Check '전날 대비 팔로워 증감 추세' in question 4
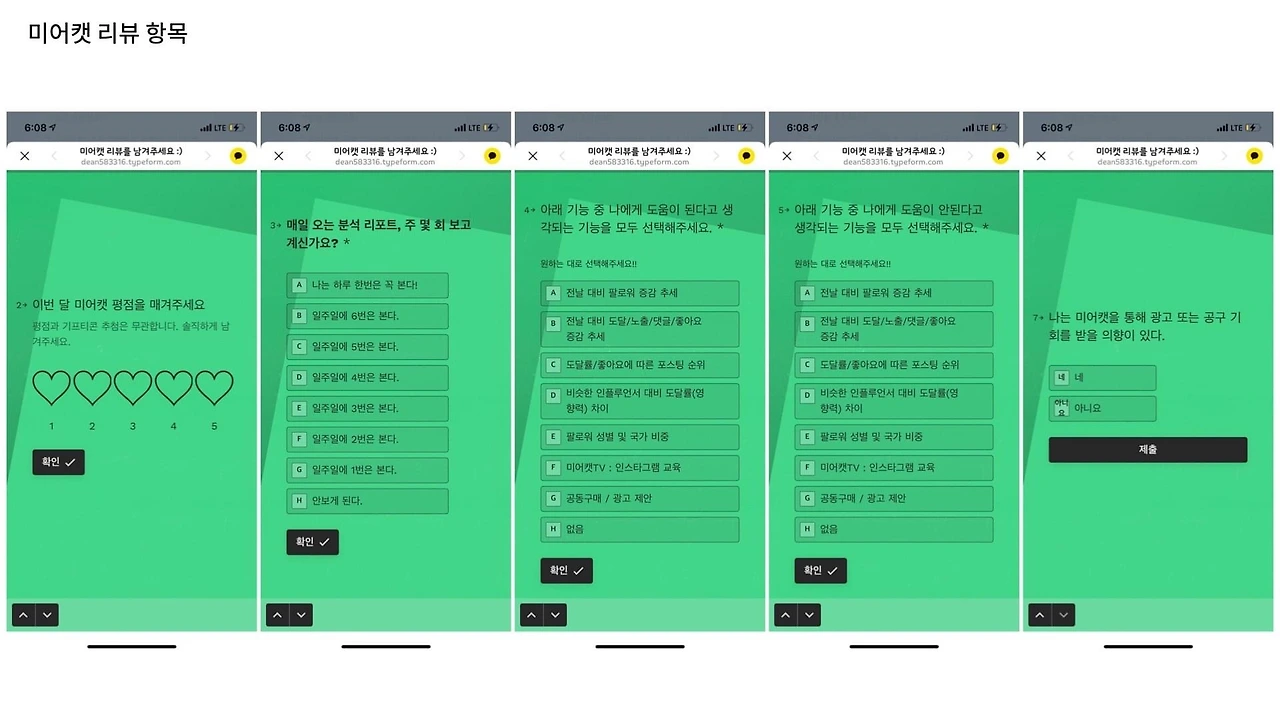This screenshot has width=1280, height=720. click(640, 293)
